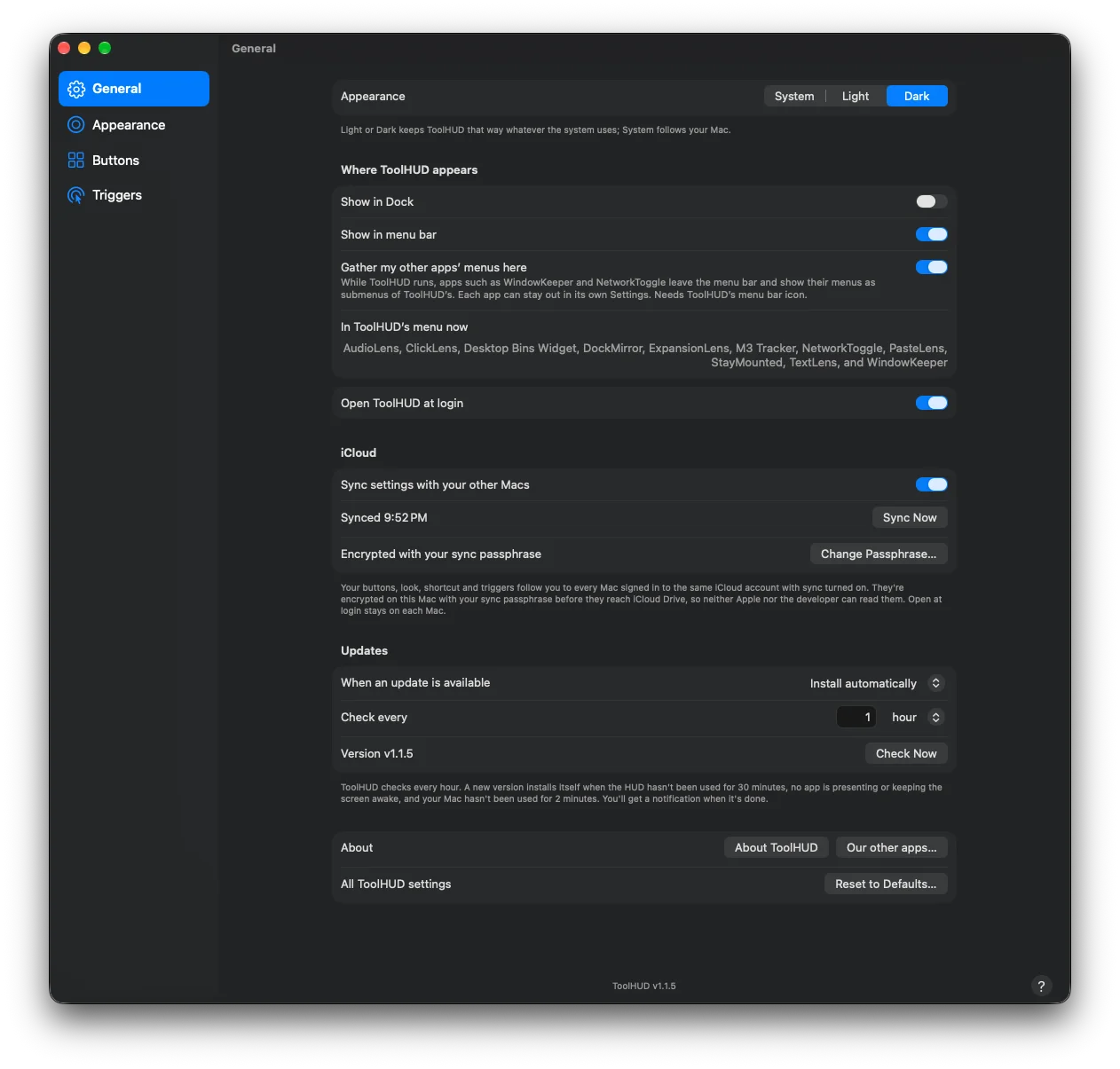Turn off Show in menu bar switch
The image size is (1120, 1069).
932,234
